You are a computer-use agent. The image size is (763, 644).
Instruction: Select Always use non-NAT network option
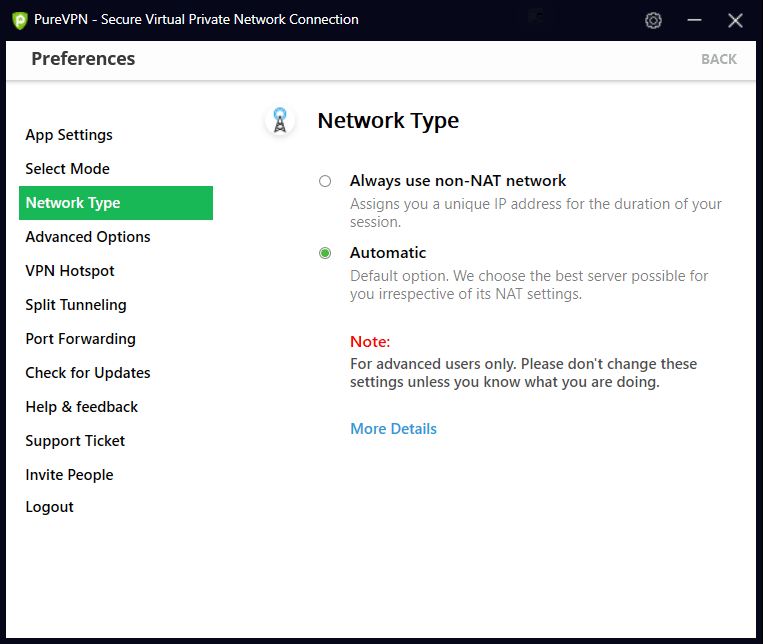click(x=325, y=181)
